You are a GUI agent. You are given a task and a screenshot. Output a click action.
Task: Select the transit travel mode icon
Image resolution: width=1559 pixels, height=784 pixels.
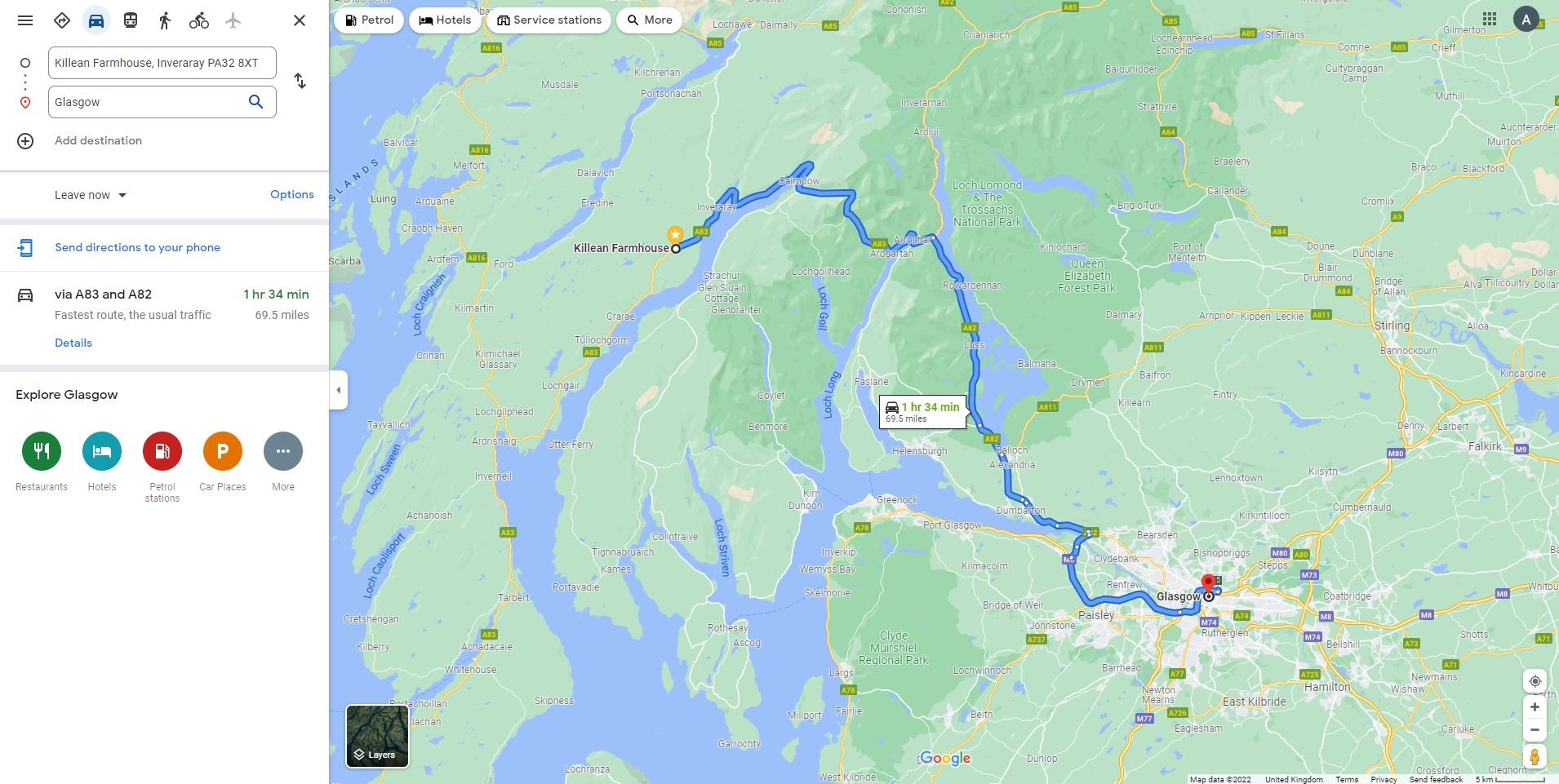click(131, 20)
